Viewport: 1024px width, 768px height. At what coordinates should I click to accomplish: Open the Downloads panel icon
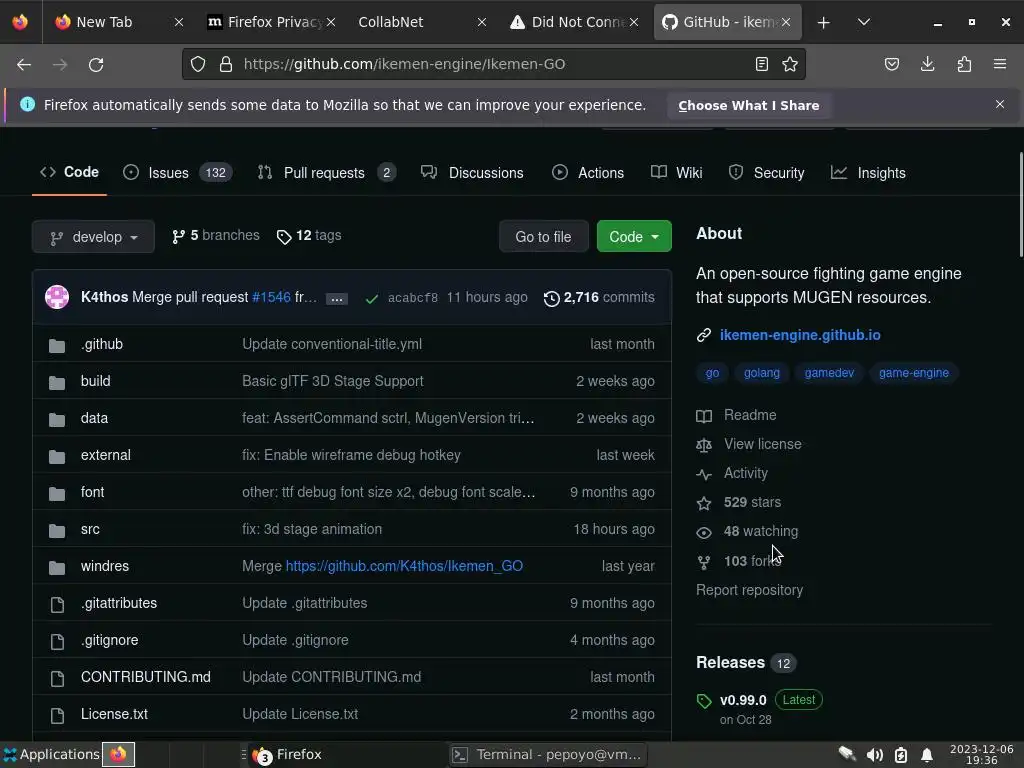(x=927, y=64)
